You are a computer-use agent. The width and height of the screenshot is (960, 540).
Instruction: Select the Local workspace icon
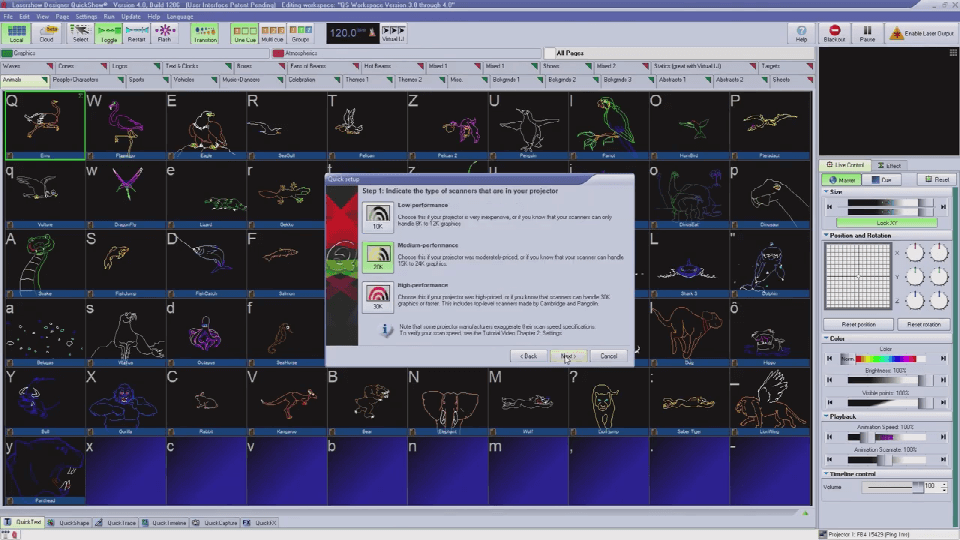[17, 34]
